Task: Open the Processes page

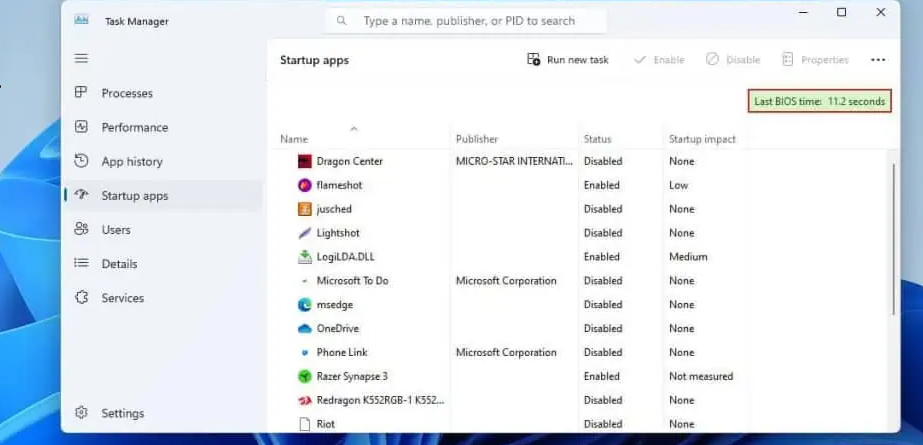Action: coord(126,93)
